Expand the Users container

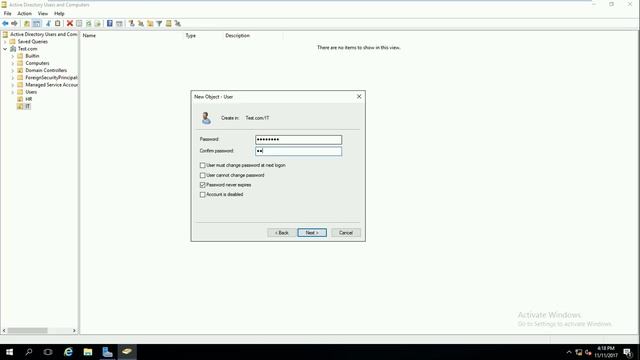13,92
